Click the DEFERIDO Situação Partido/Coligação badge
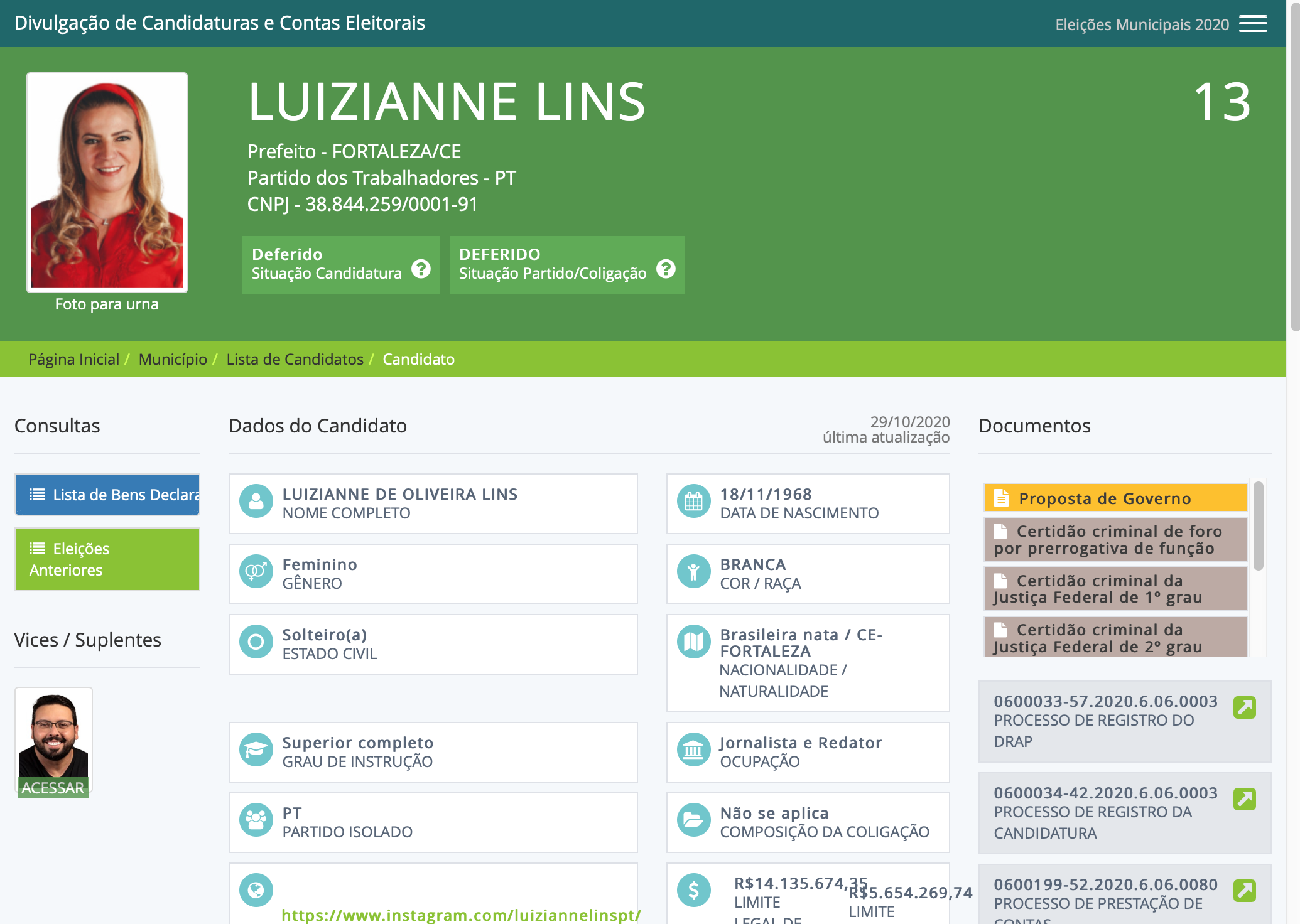 coord(567,265)
